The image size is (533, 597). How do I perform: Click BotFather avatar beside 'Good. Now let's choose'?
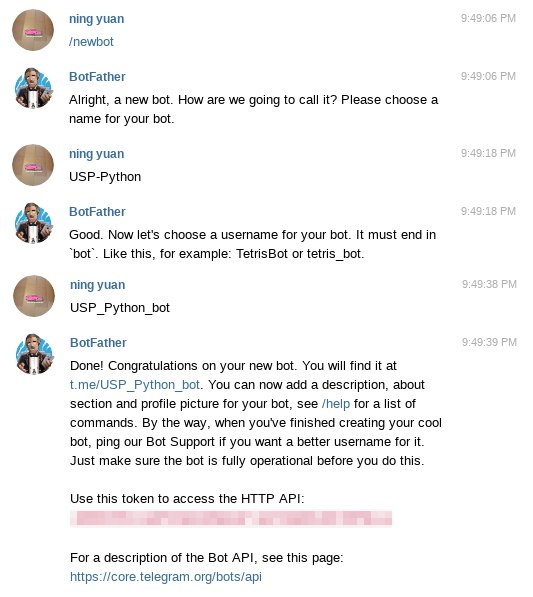tap(33, 223)
